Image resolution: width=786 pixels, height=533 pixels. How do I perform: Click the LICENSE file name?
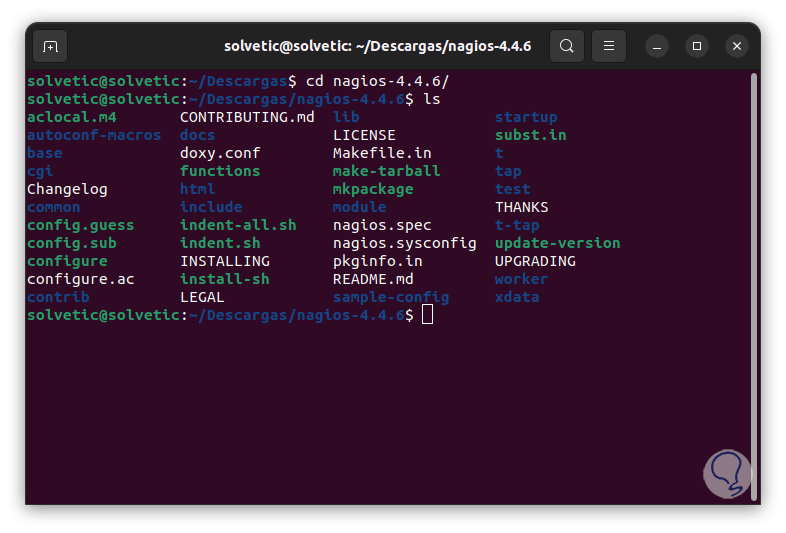click(364, 135)
